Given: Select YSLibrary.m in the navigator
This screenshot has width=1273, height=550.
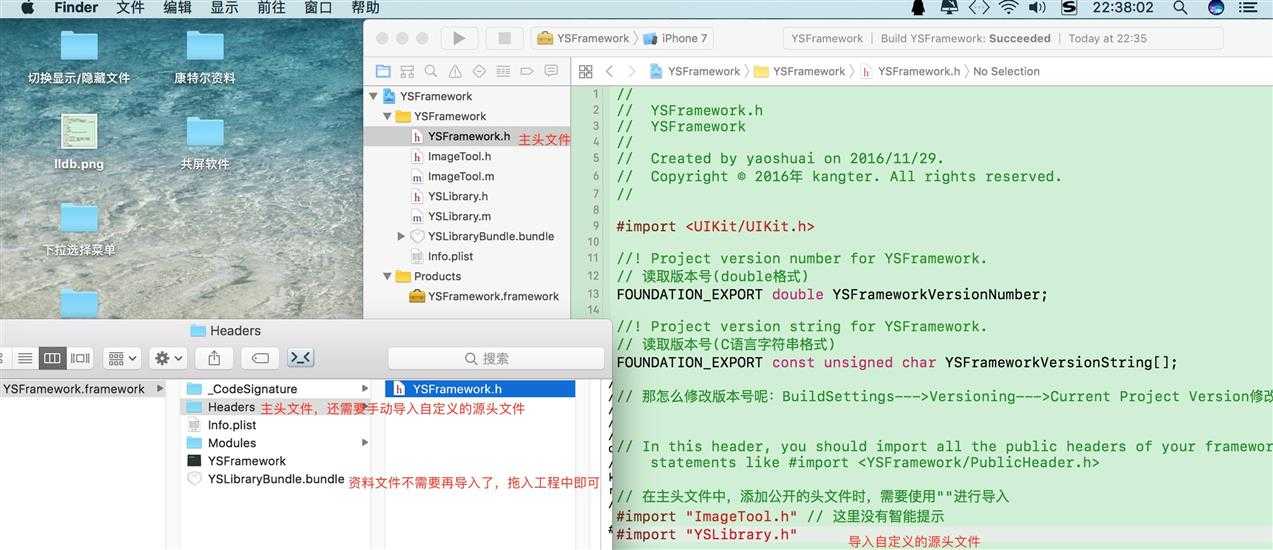Looking at the screenshot, I should coord(459,217).
